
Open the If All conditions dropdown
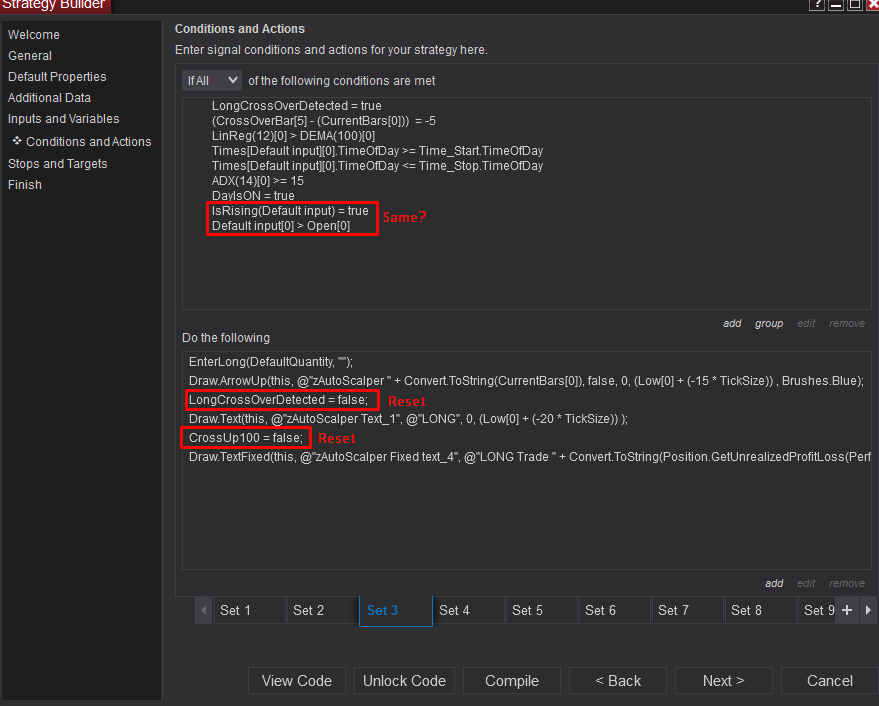tap(212, 80)
